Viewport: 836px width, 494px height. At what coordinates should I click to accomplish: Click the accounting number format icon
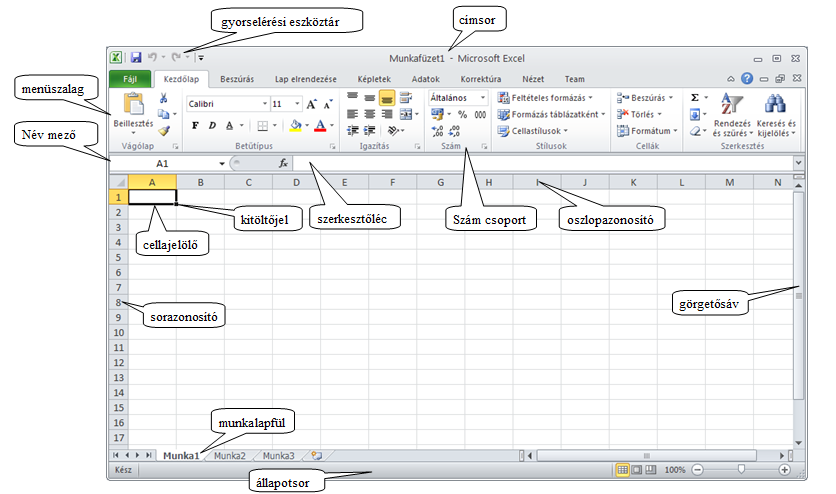click(437, 114)
